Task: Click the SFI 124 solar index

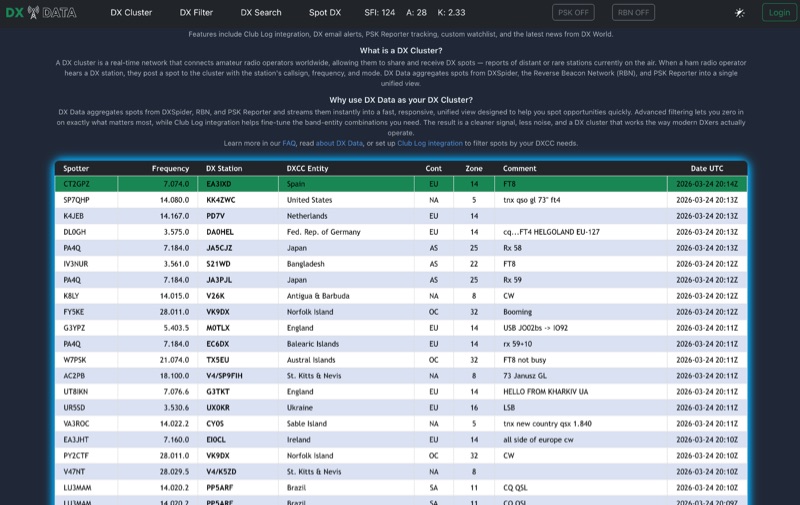Action: tap(379, 13)
